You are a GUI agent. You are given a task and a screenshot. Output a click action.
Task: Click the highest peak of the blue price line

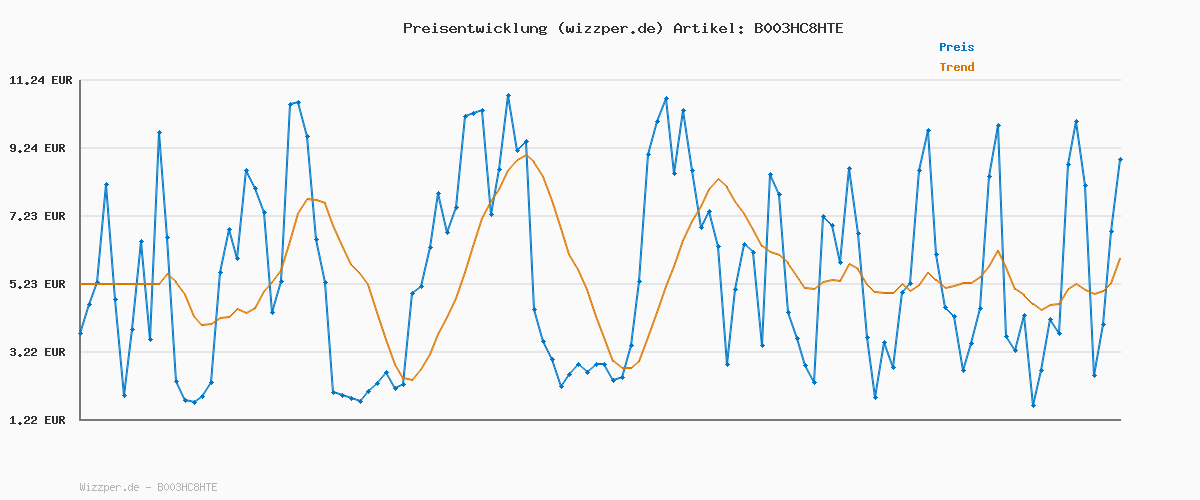[508, 96]
